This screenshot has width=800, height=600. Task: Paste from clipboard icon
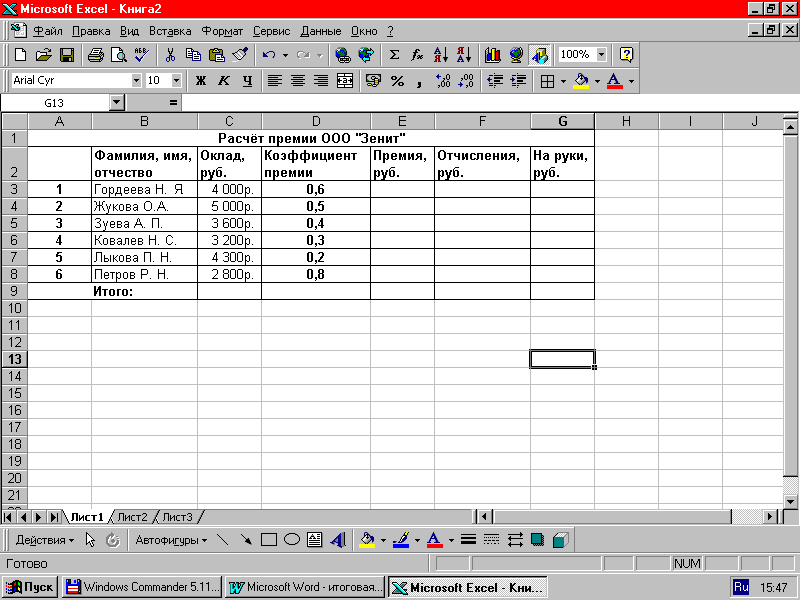coord(217,55)
